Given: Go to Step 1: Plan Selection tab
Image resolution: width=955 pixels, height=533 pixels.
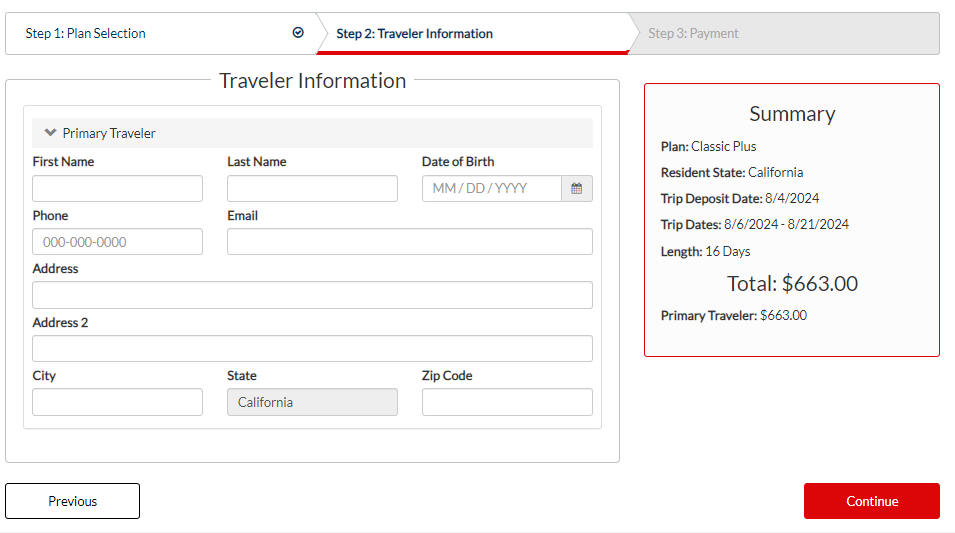Looking at the screenshot, I should (x=161, y=34).
